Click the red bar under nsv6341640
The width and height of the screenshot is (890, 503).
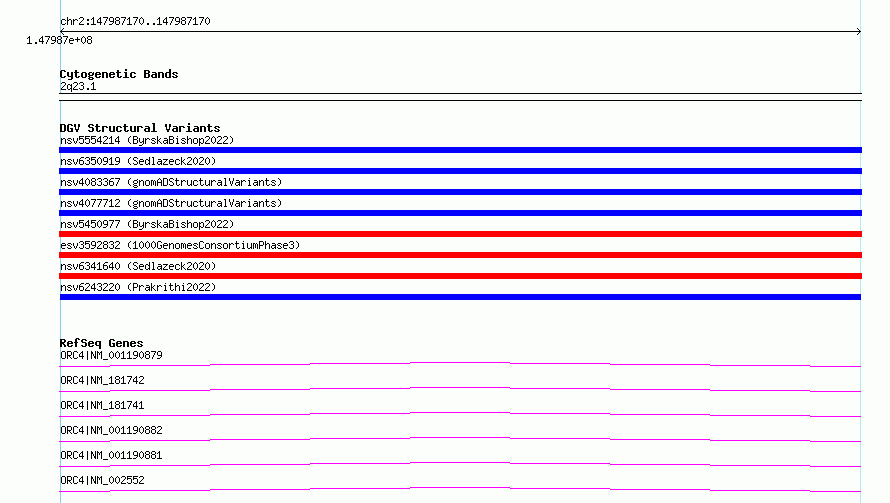460,276
